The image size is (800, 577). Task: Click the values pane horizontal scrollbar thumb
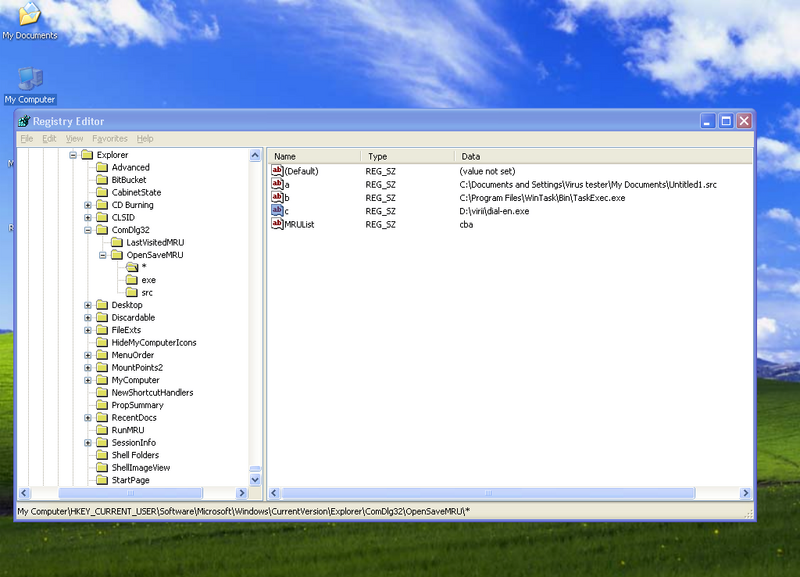point(488,493)
